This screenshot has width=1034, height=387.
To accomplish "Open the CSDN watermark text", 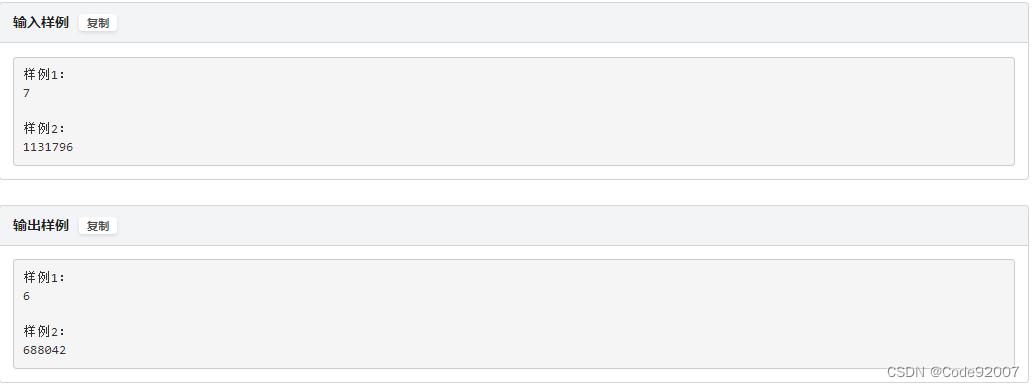I will (906, 372).
